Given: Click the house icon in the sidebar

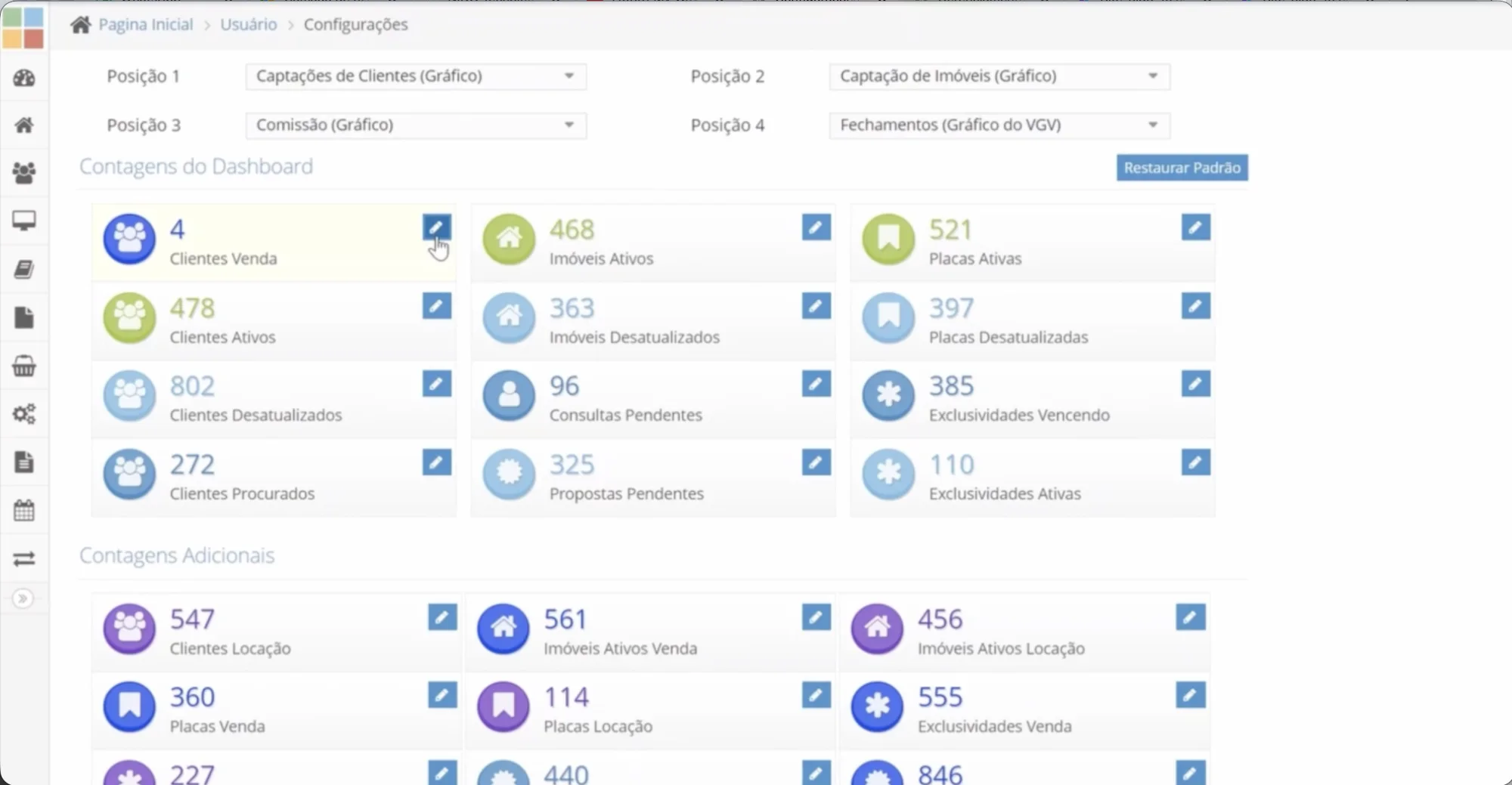Looking at the screenshot, I should click(24, 125).
